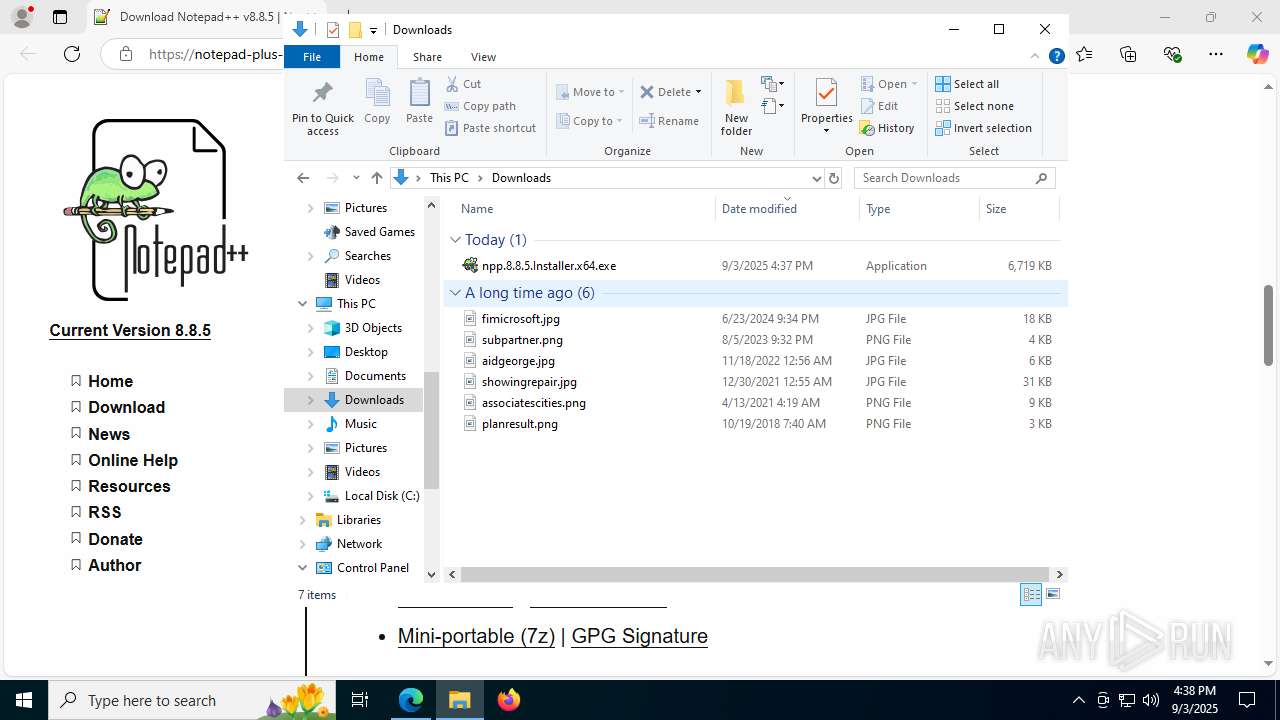Viewport: 1280px width, 720px height.
Task: Click the GPG Signature link
Action: point(639,636)
